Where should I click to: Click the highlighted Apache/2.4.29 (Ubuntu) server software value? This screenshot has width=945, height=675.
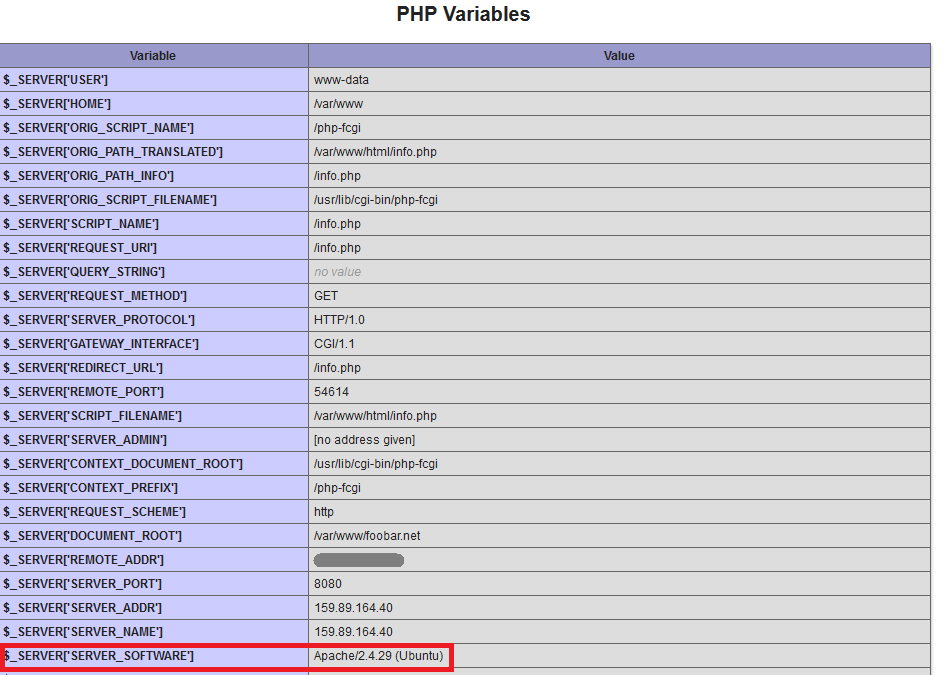375,656
